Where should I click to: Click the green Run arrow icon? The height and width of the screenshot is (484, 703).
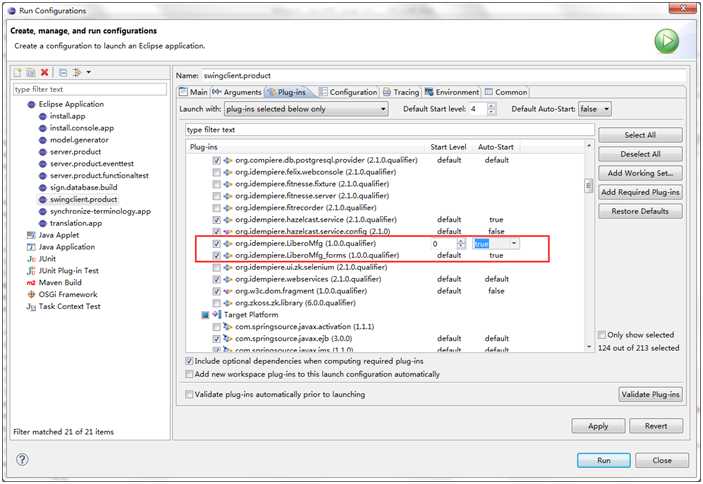[x=667, y=41]
